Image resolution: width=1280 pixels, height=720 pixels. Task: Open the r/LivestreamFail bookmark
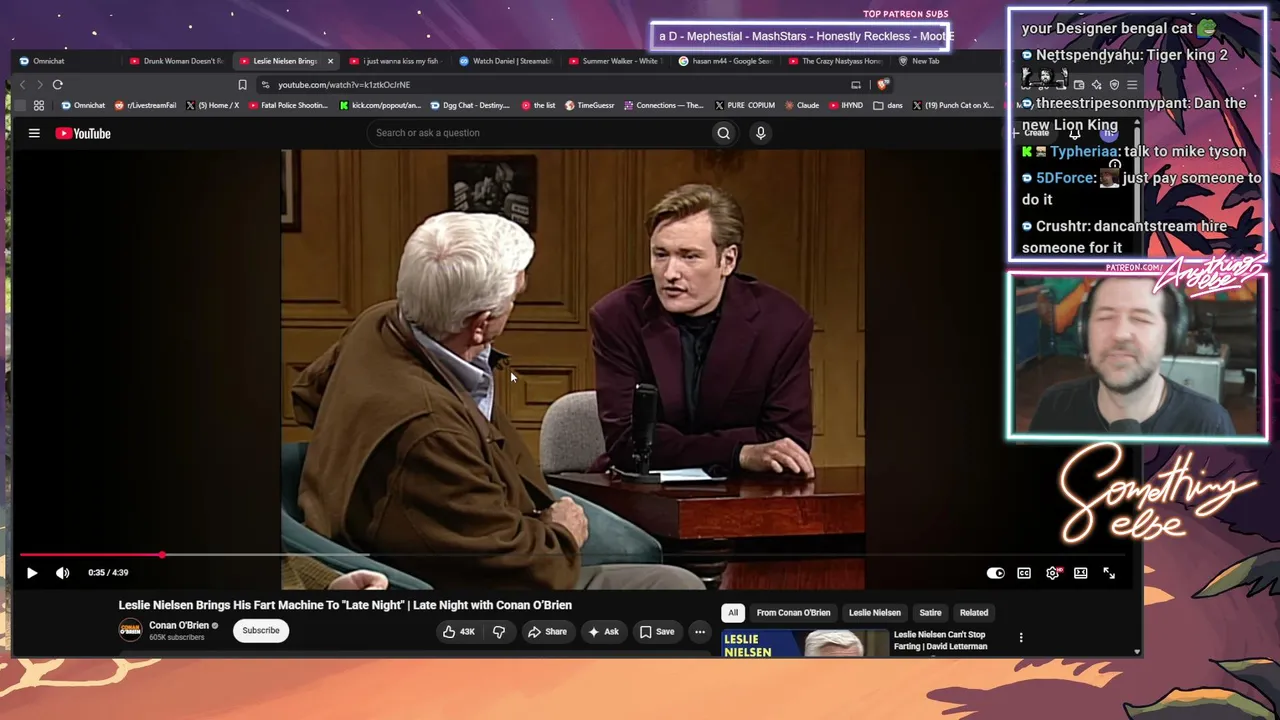tap(146, 105)
